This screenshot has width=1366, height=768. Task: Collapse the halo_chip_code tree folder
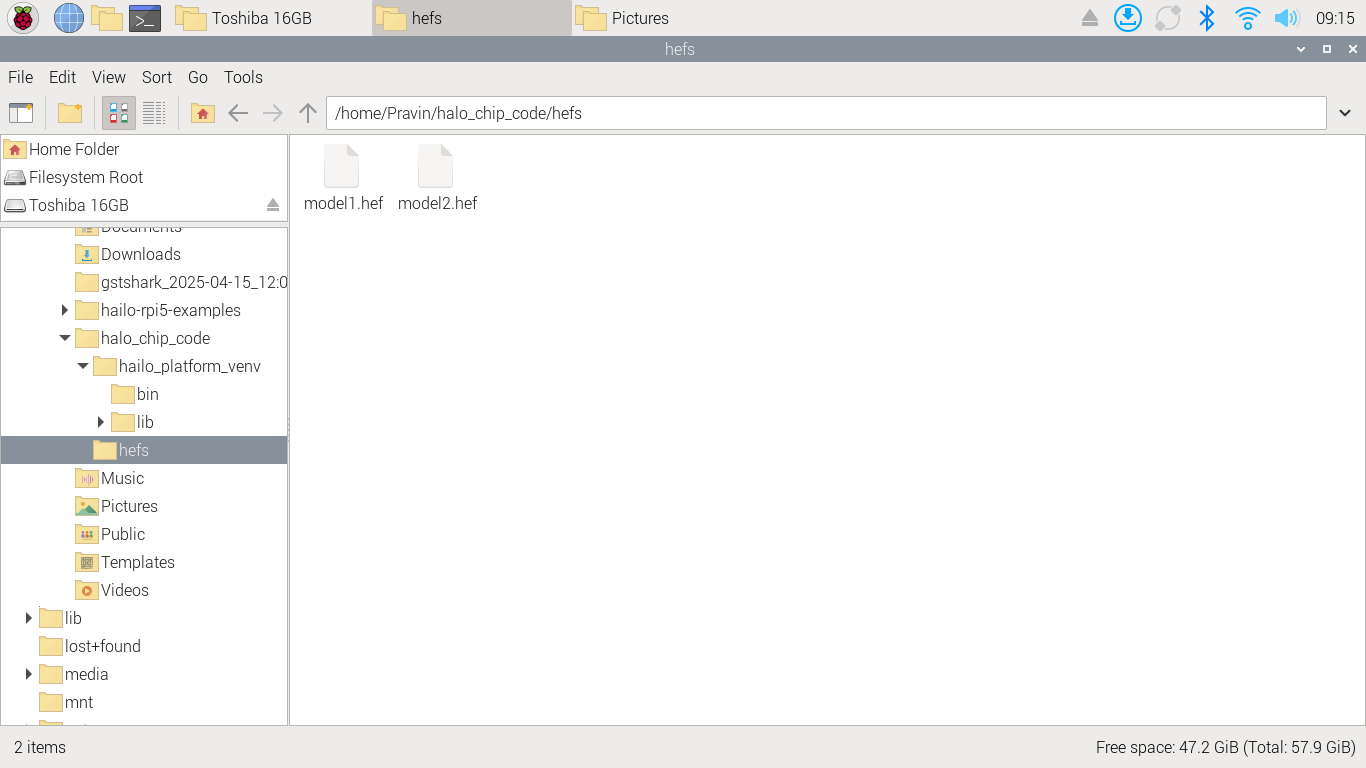click(x=65, y=338)
